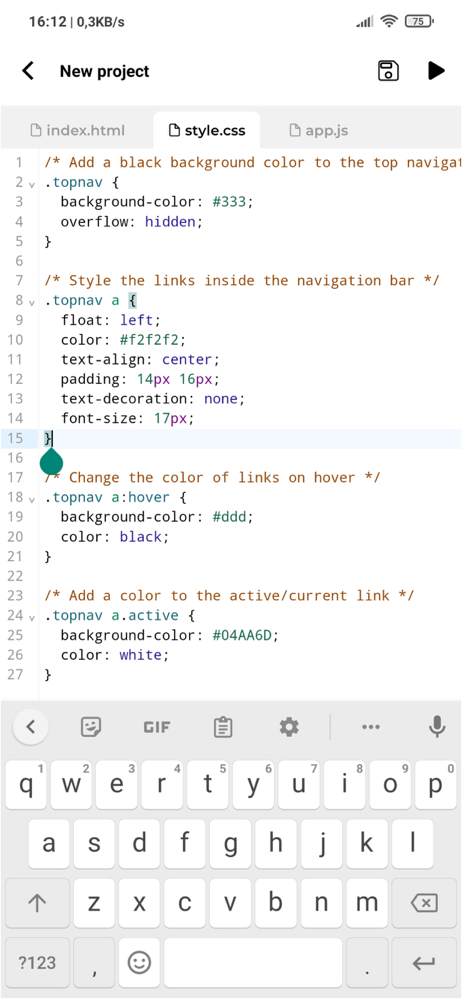
Task: Open the keyboard three-dots more menu
Action: tap(371, 726)
